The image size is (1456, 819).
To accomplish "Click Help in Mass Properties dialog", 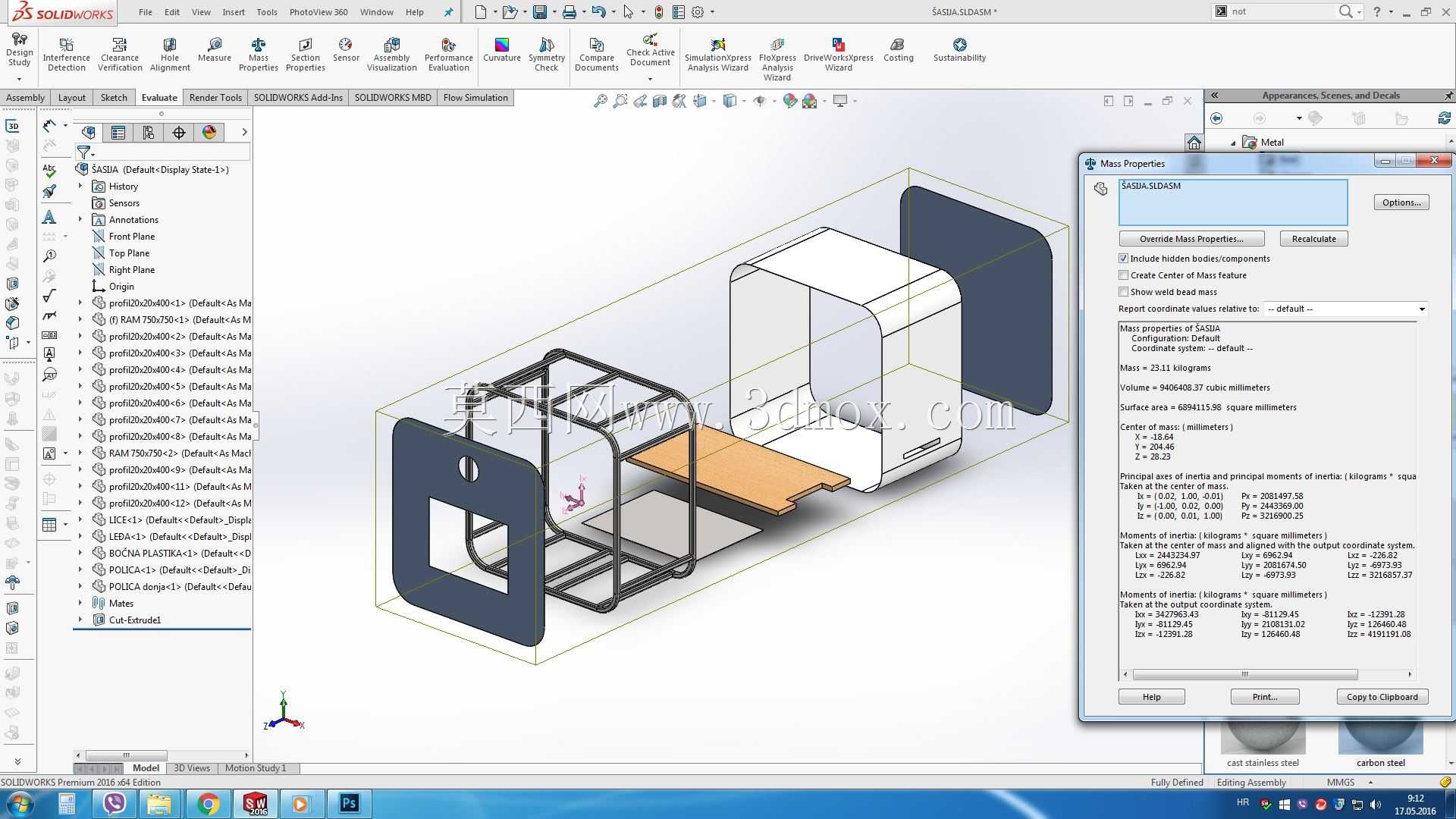I will pos(1151,697).
